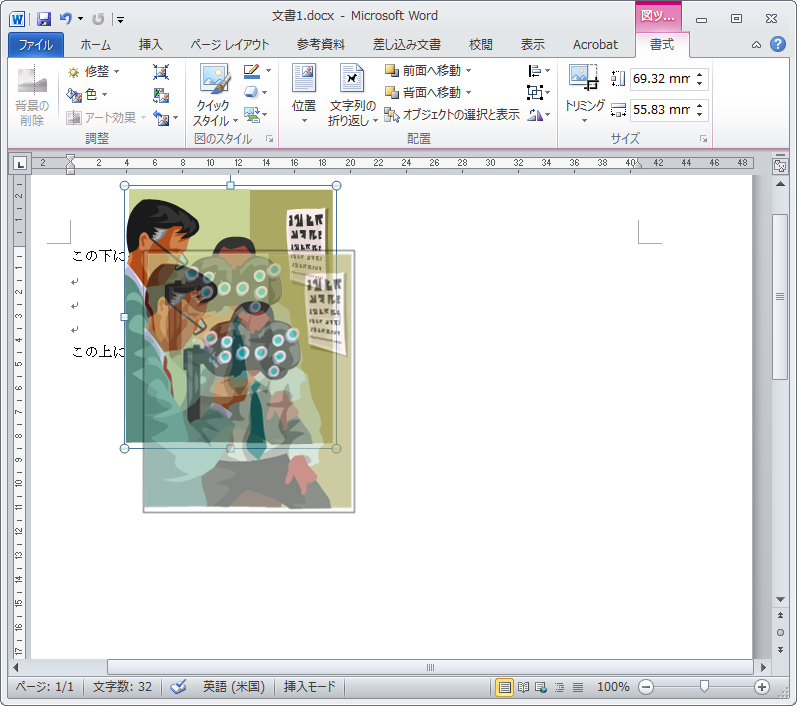801x714 pixels.
Task: Click the Undo arrow icon
Action: pyautogui.click(x=66, y=18)
